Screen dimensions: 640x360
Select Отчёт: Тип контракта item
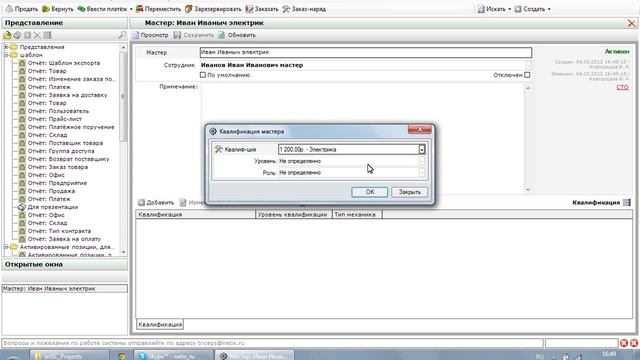59,231
